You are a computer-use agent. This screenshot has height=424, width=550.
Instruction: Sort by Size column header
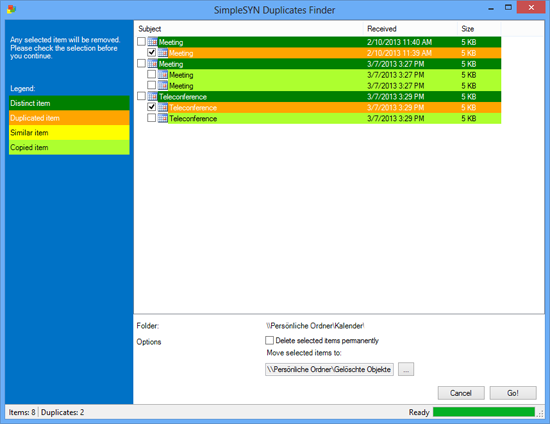tap(479, 29)
